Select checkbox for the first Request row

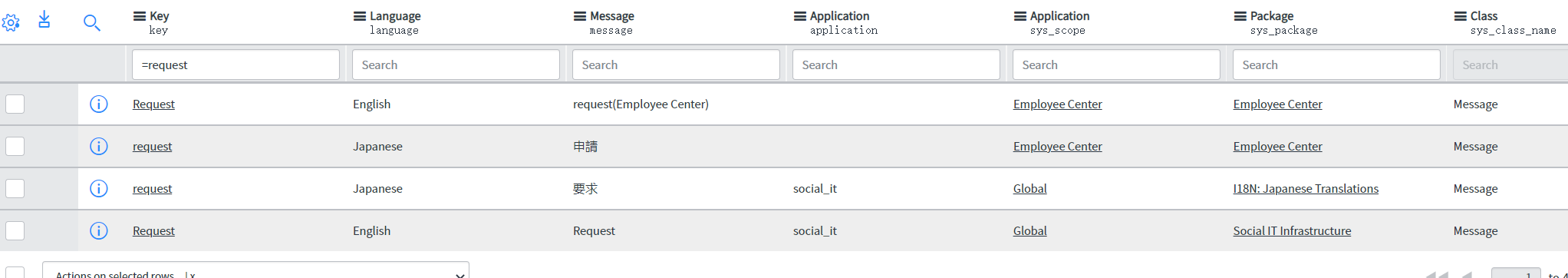click(15, 104)
